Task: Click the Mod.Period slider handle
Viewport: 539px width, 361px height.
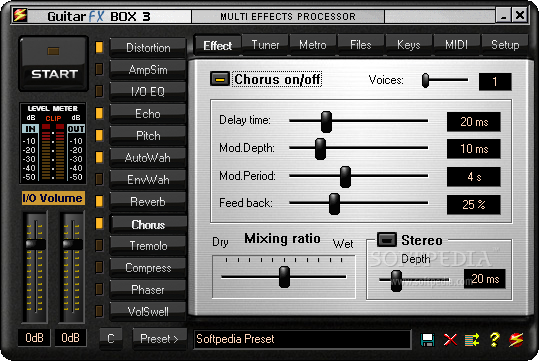Action: 345,177
